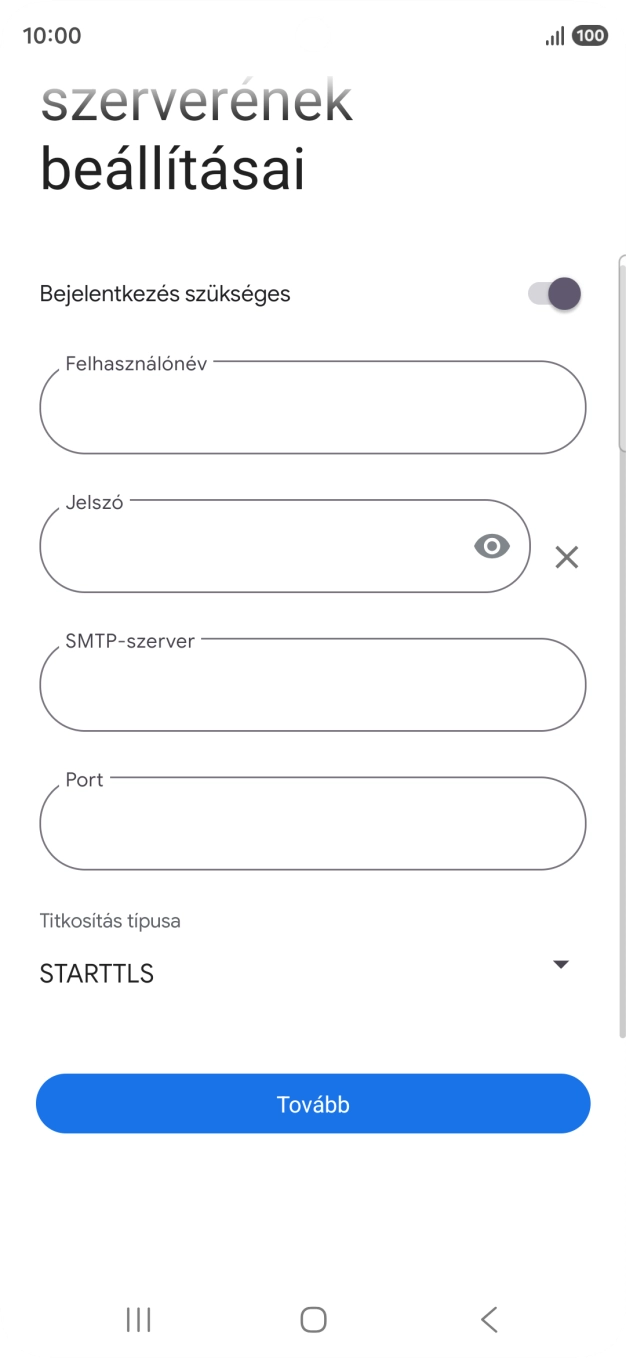Viewport: 626px width, 1358px height.
Task: Tap the Titkosítás típusa label
Action: pos(110,921)
